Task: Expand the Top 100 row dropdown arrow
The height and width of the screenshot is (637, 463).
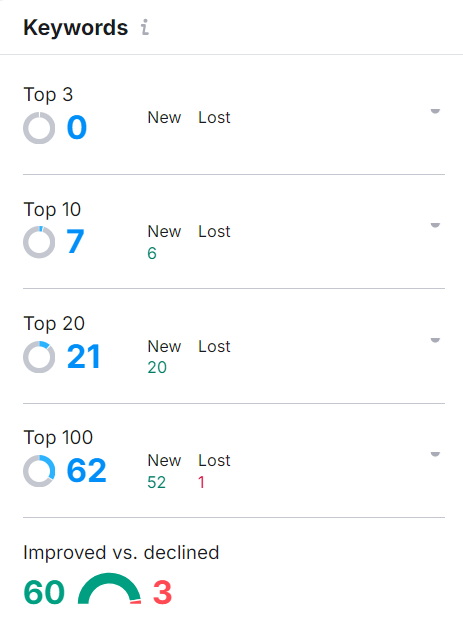Action: [435, 454]
